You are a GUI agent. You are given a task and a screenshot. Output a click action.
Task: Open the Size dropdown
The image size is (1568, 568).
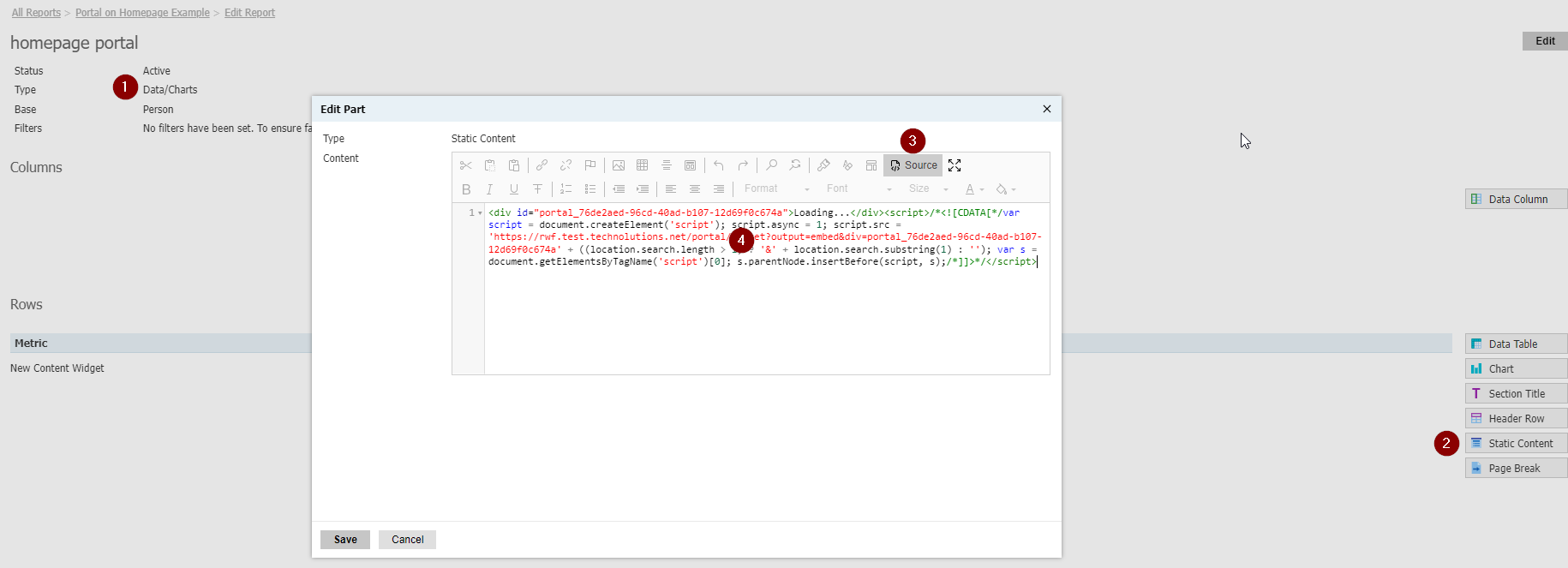928,189
